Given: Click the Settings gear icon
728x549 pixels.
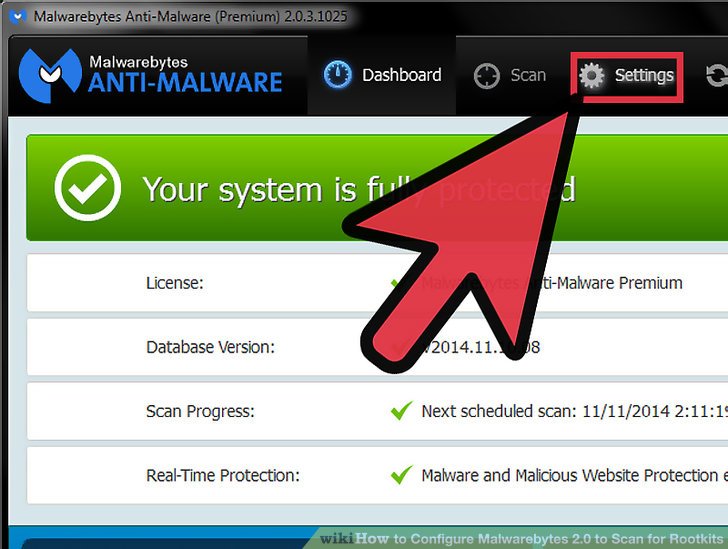Looking at the screenshot, I should pos(591,75).
